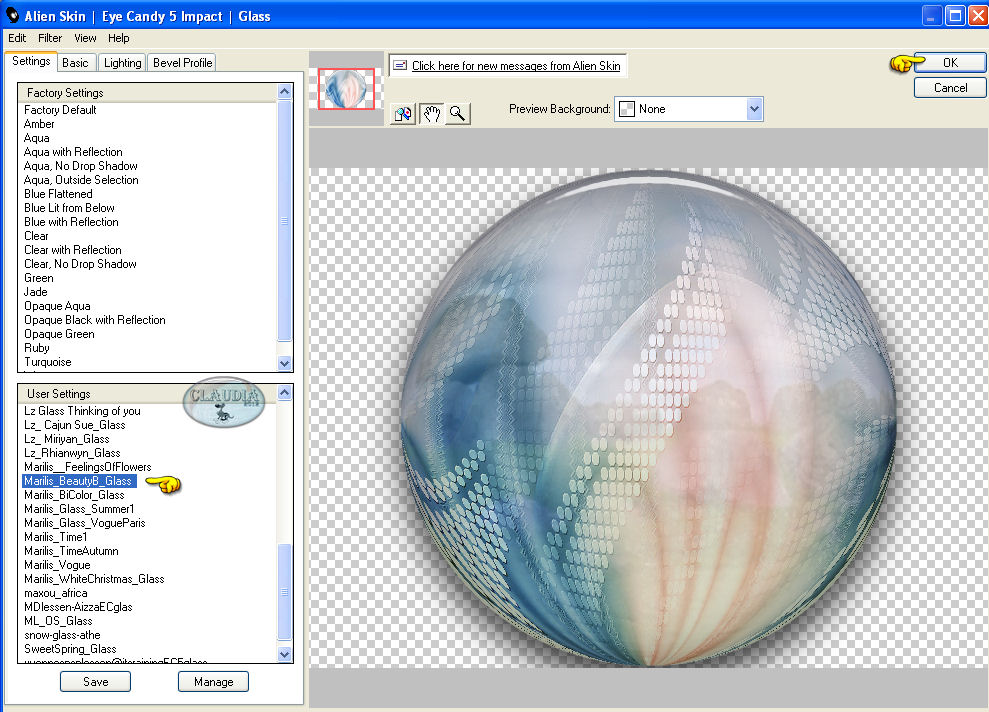Select Marilis_TimeAutumn setting
Screen dimensions: 989x712
coord(71,551)
